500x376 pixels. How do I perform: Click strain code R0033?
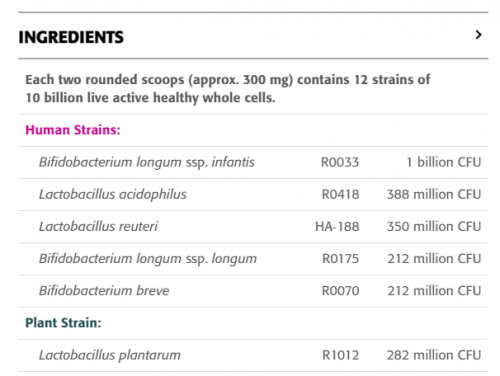(x=340, y=162)
